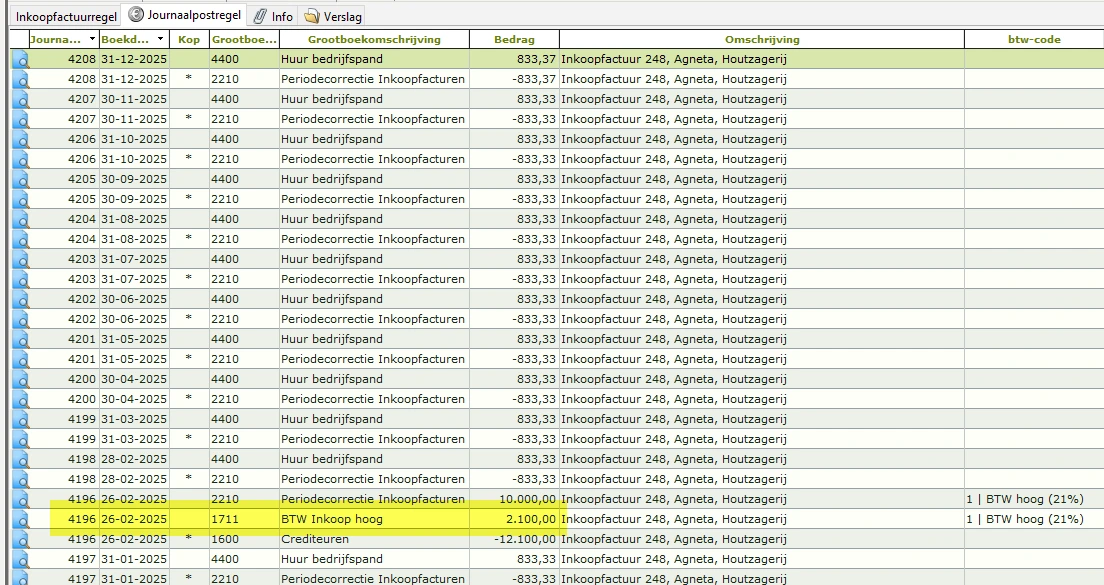Open detail icon for journal 4208 Huur bedrijfspand row
1104x585 pixels.
pyautogui.click(x=20, y=59)
